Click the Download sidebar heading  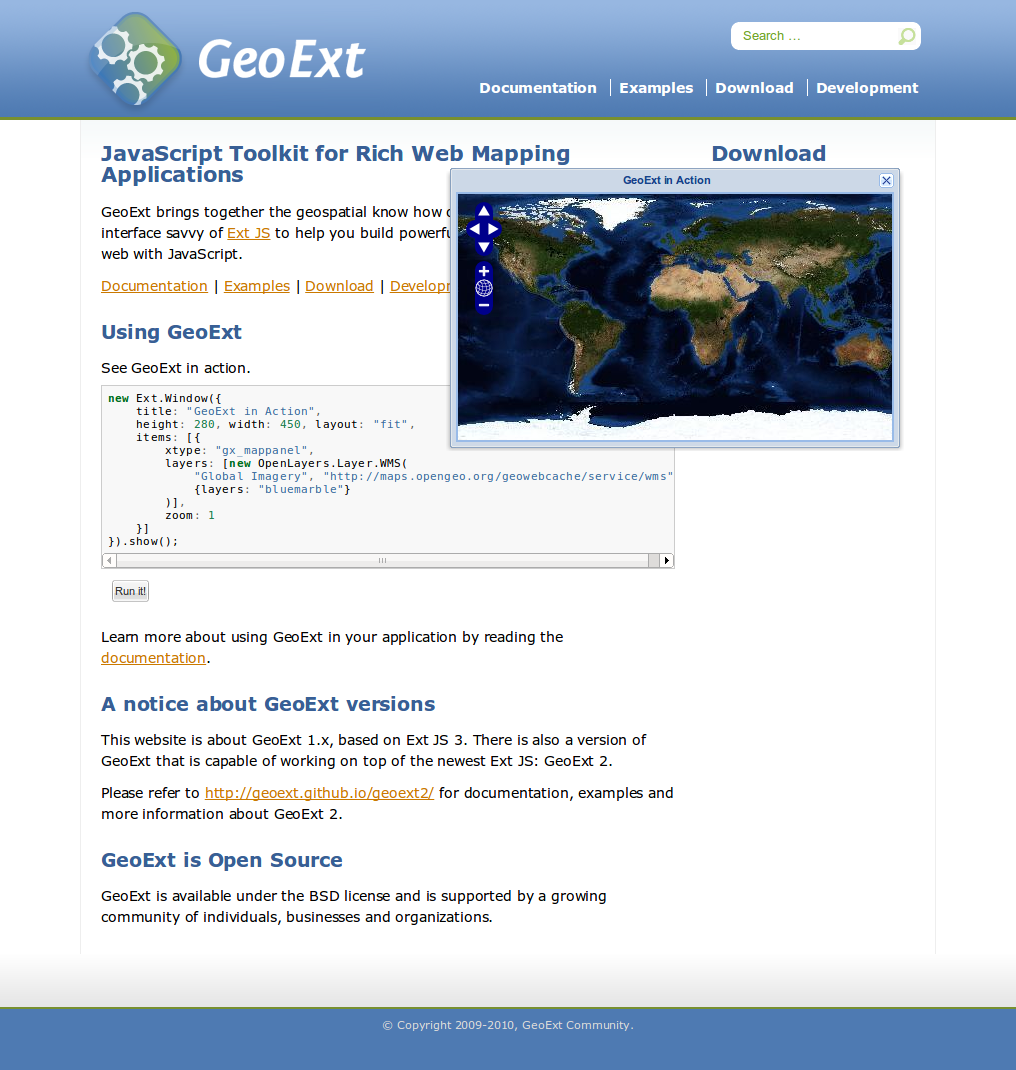click(768, 154)
